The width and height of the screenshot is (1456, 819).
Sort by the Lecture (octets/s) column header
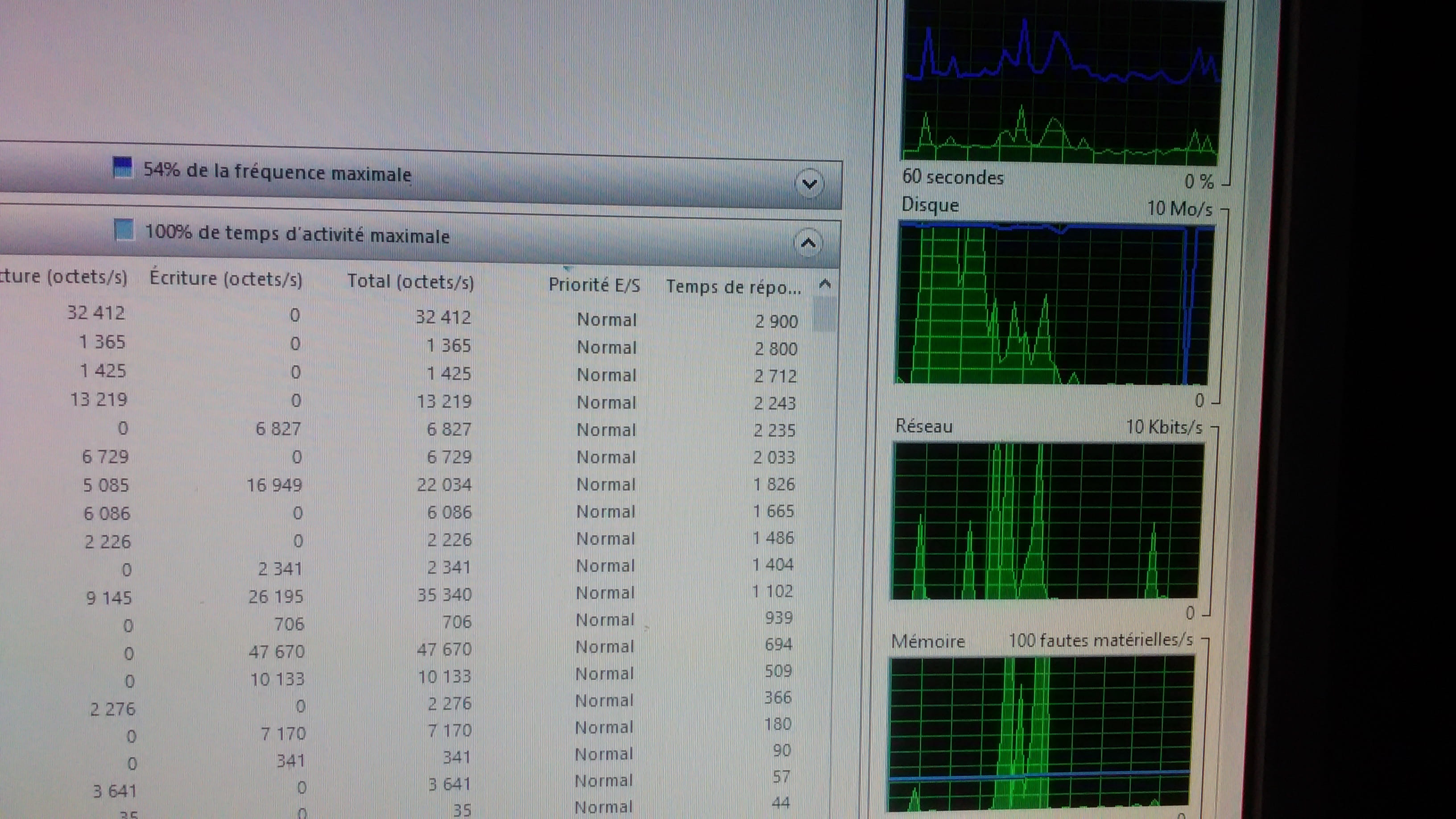coord(63,277)
